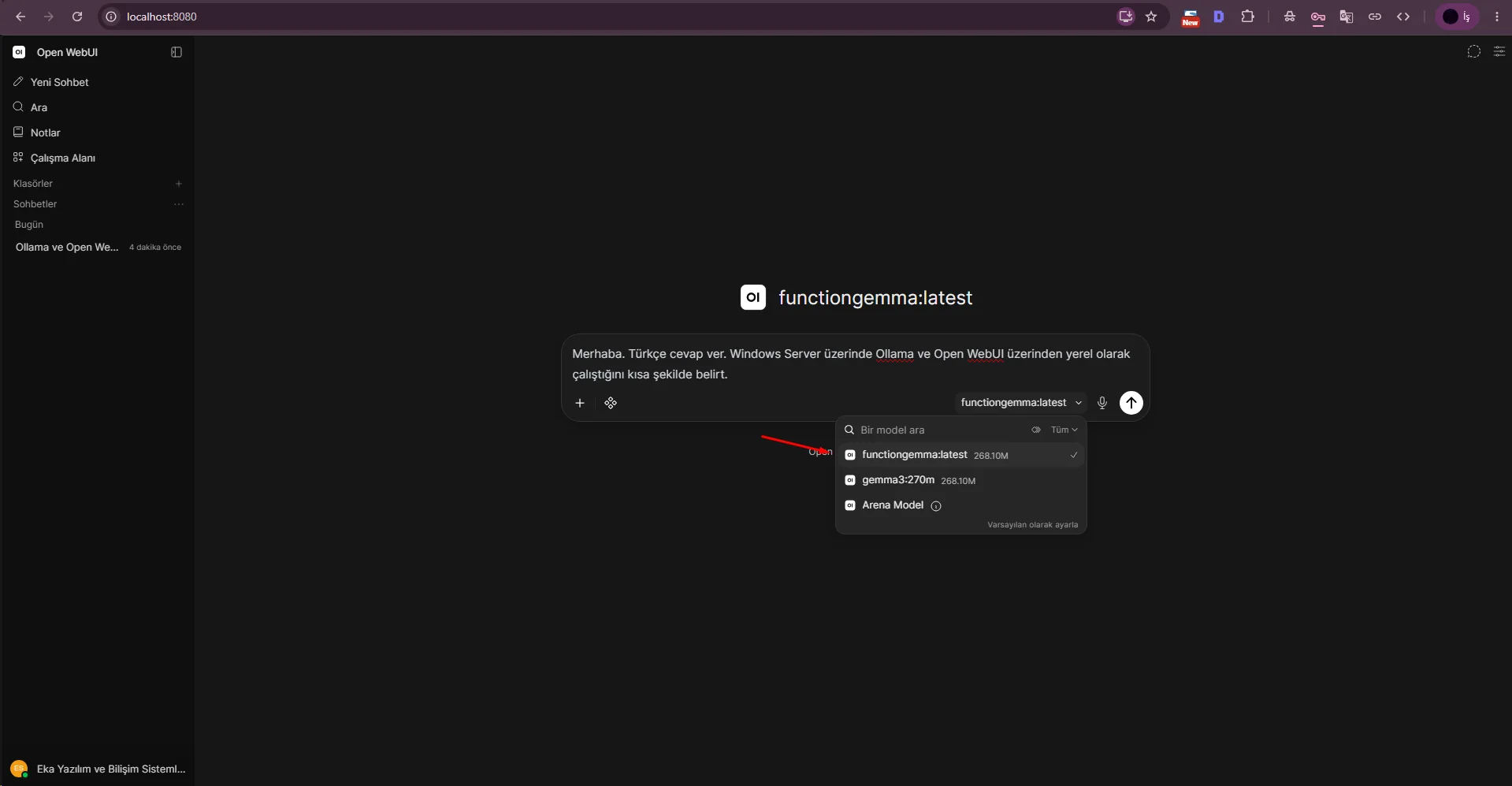This screenshot has height=786, width=1512.
Task: Open the password key icon
Action: coord(1318,17)
